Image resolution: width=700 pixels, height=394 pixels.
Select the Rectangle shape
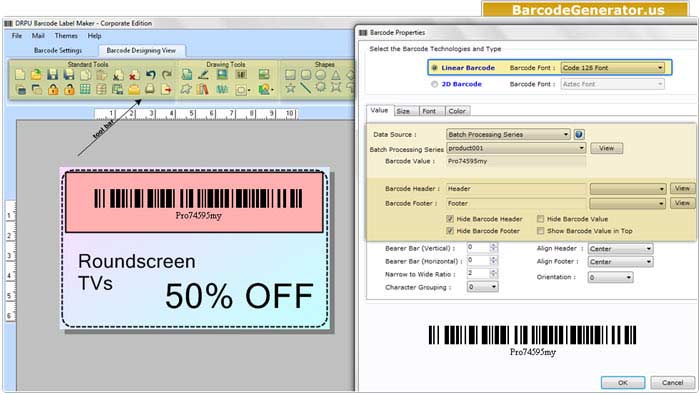[290, 75]
